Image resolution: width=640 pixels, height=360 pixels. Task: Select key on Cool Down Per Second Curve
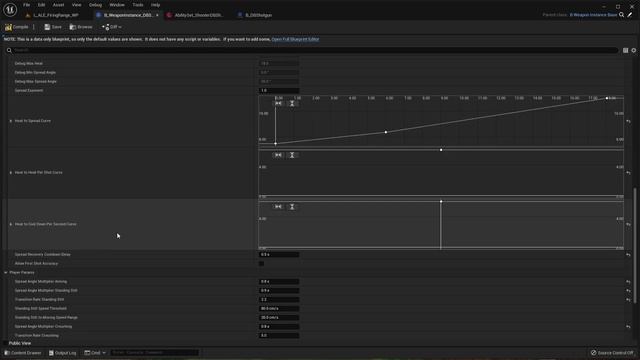pos(441,202)
